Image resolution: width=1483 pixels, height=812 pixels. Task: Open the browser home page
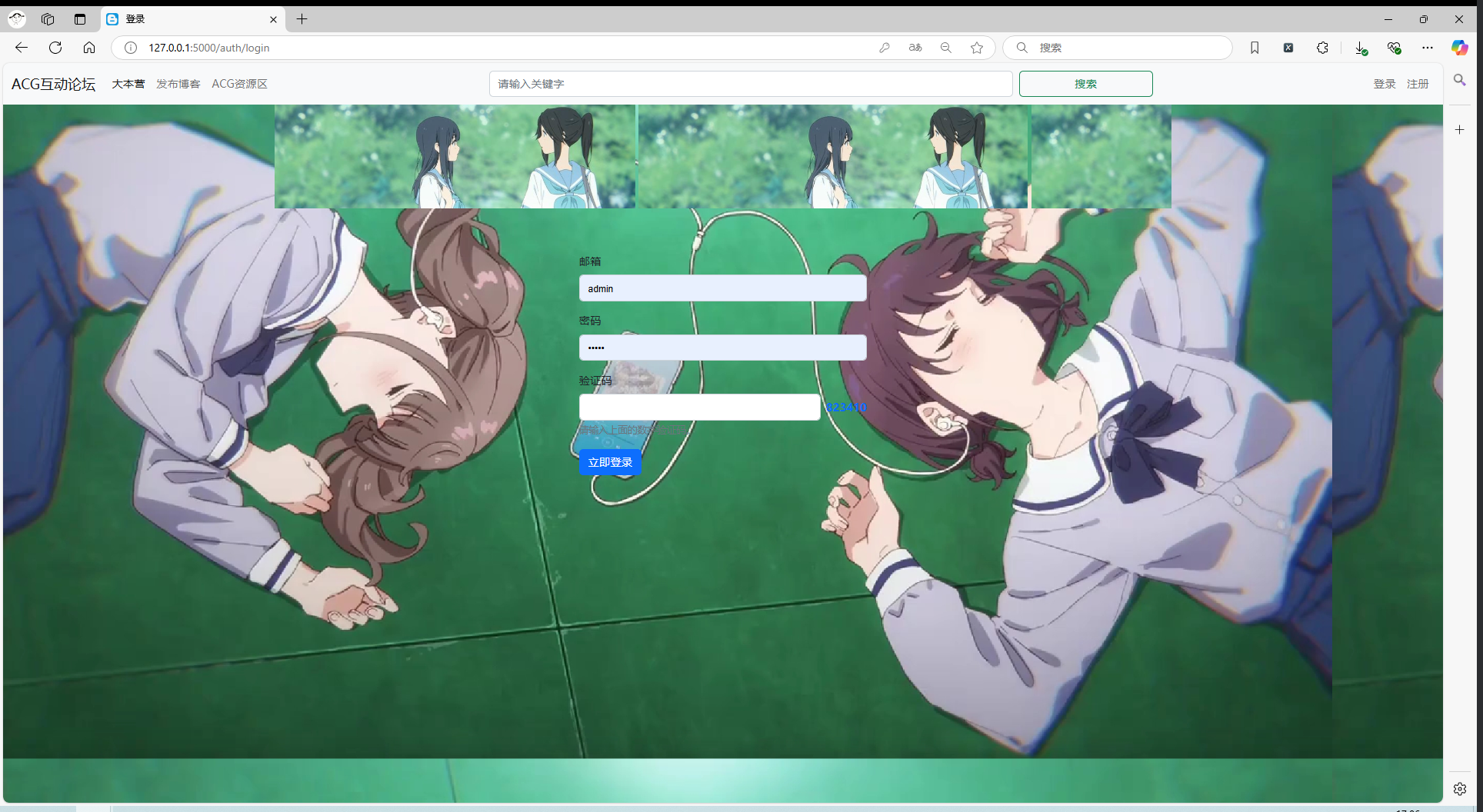click(89, 48)
